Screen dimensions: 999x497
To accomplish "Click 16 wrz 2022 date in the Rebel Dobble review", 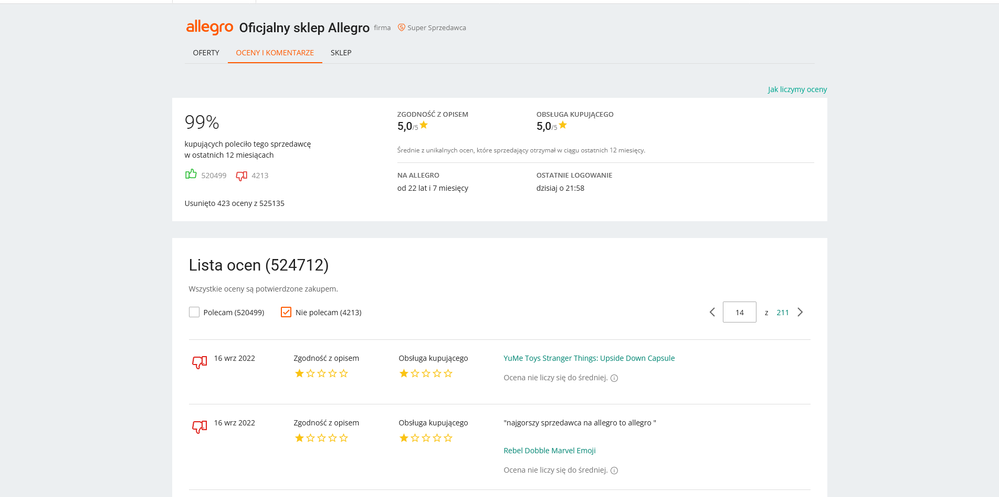I will 234,422.
